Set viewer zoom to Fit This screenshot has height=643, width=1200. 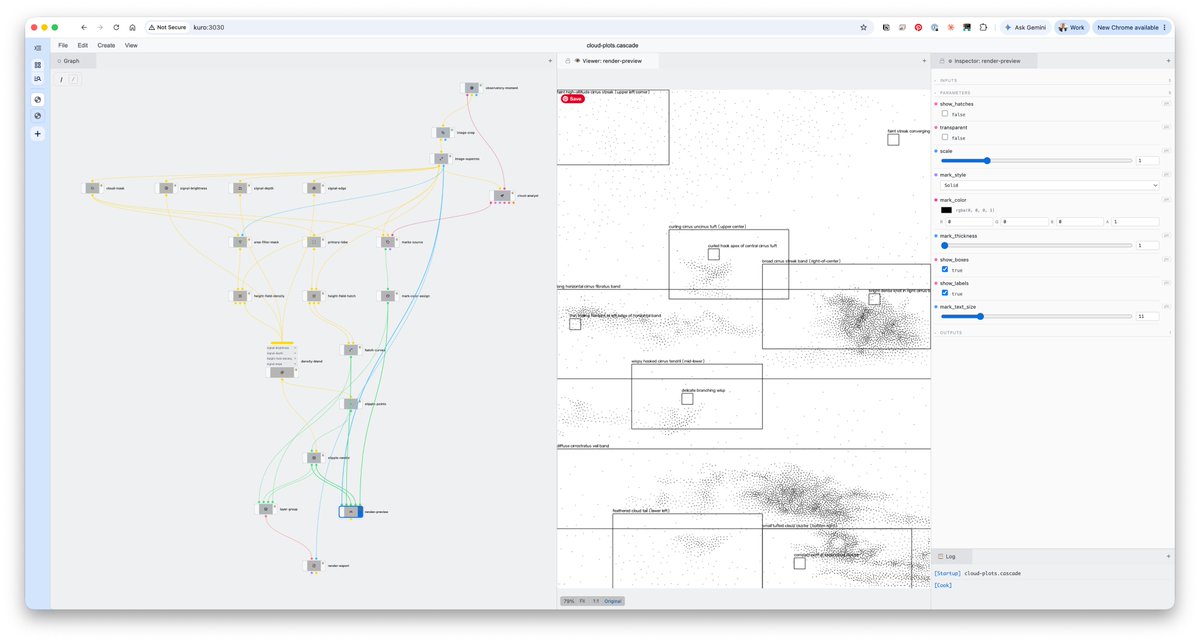click(x=582, y=601)
